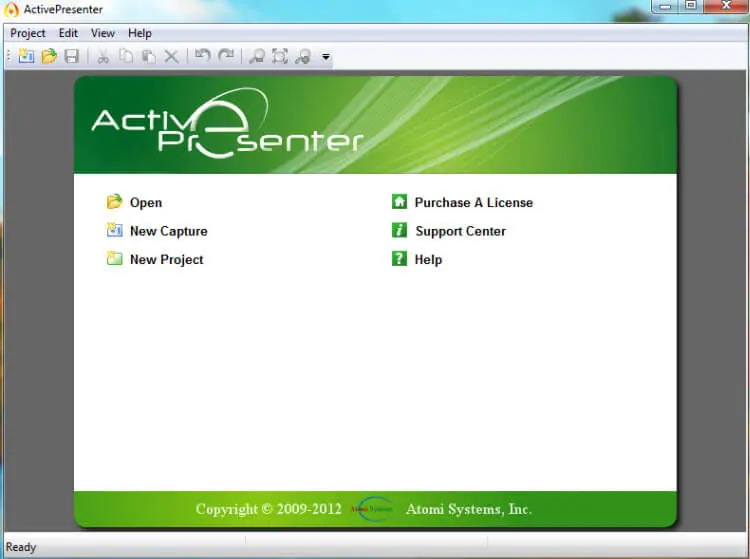Click the Copy toolbar icon
Screen dimensions: 750x559
pyautogui.click(x=126, y=56)
